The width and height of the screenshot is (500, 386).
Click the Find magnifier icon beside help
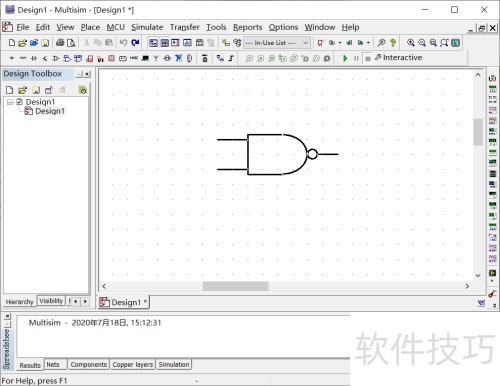(x=382, y=43)
